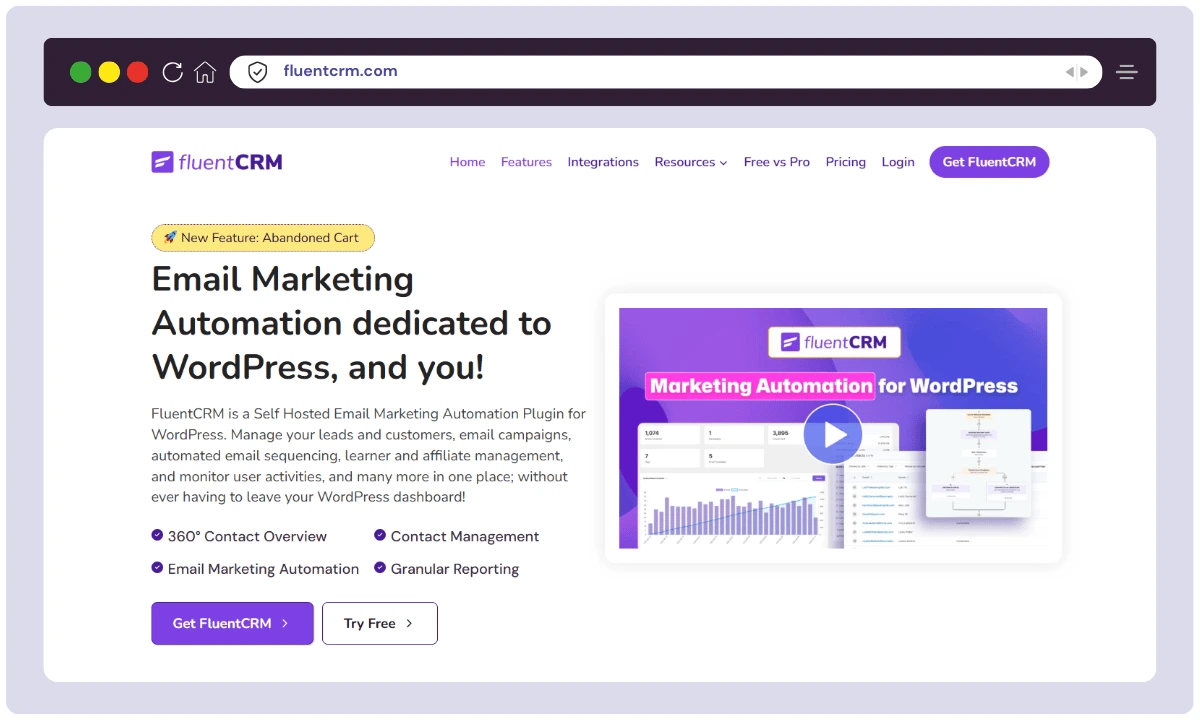Open the Login link
The width and height of the screenshot is (1200, 720).
click(898, 162)
